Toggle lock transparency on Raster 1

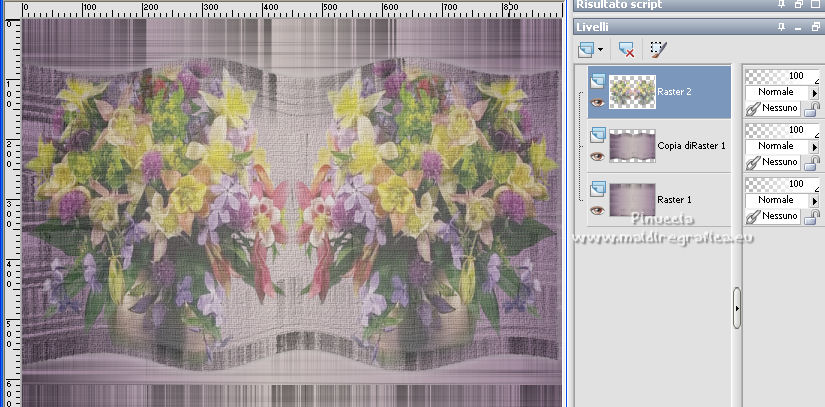point(813,217)
